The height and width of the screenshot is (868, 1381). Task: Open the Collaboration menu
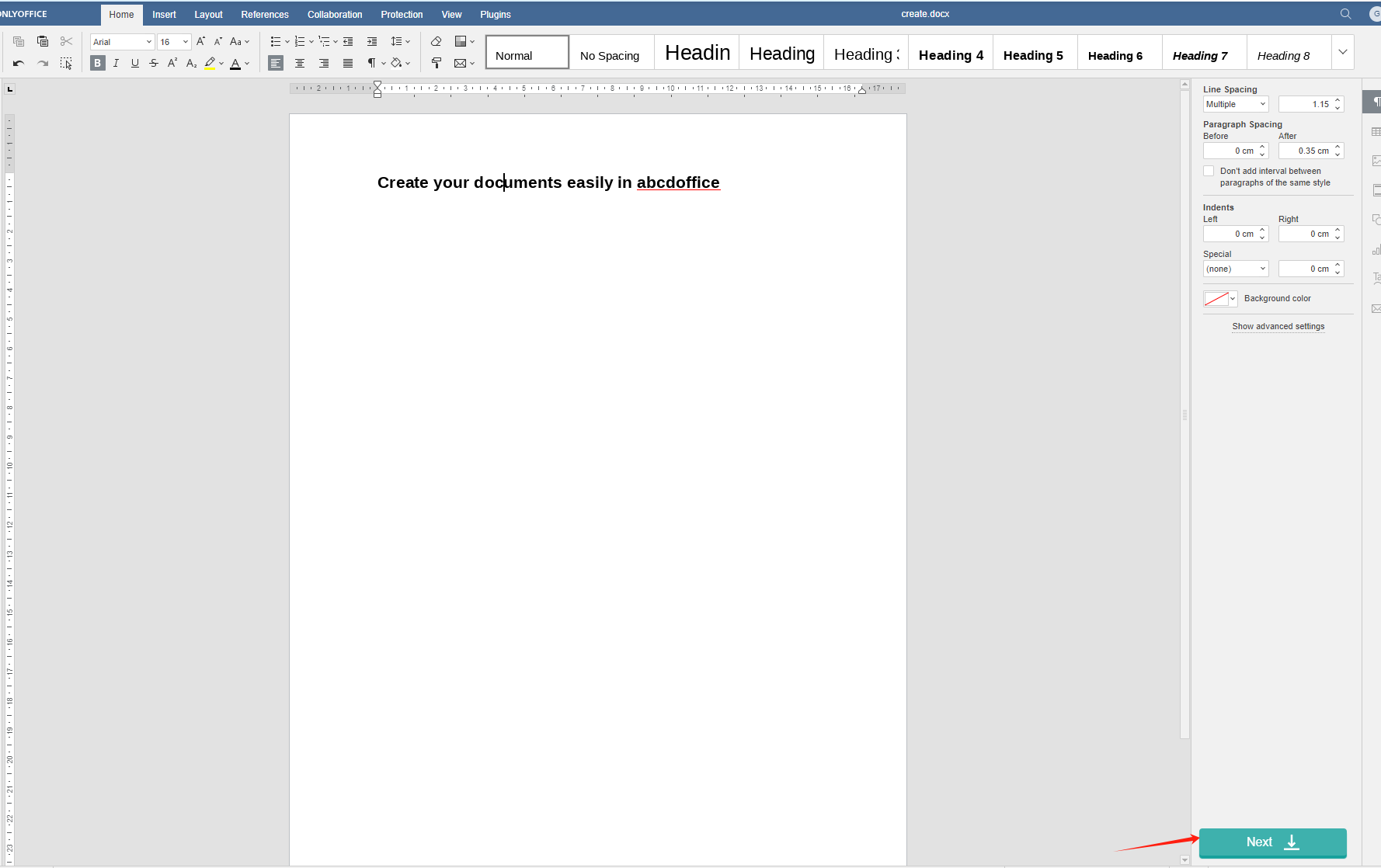[335, 14]
